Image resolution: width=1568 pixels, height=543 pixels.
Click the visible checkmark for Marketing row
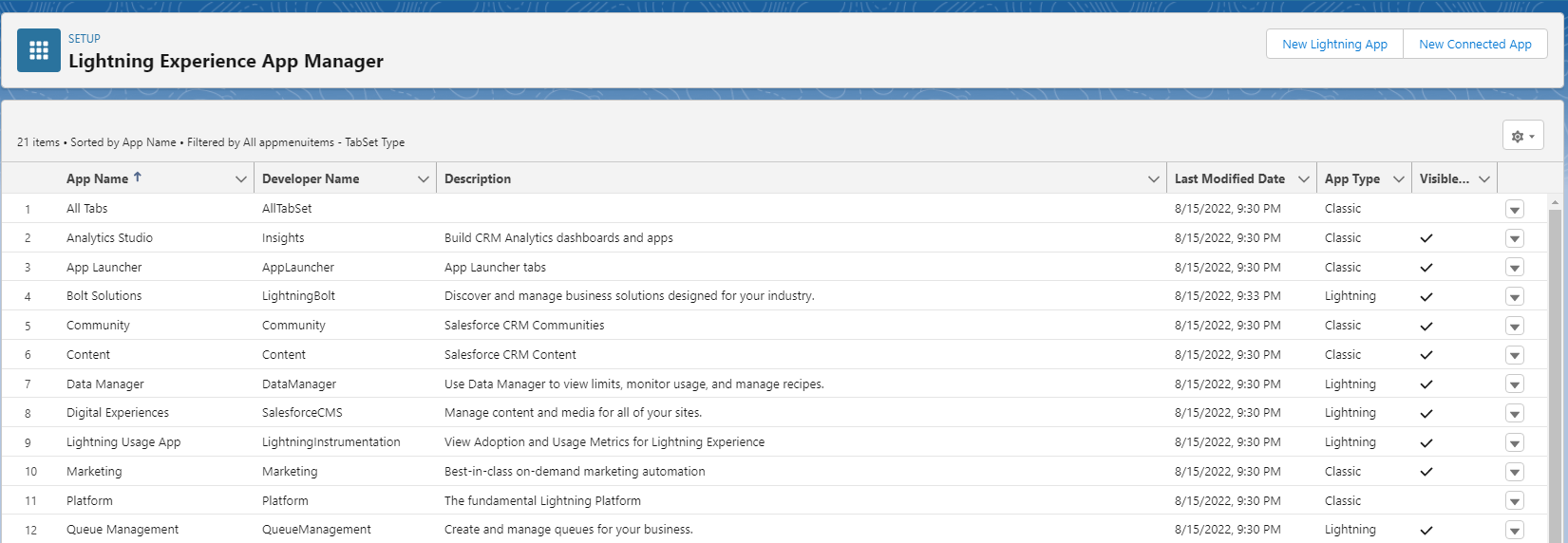pos(1426,472)
